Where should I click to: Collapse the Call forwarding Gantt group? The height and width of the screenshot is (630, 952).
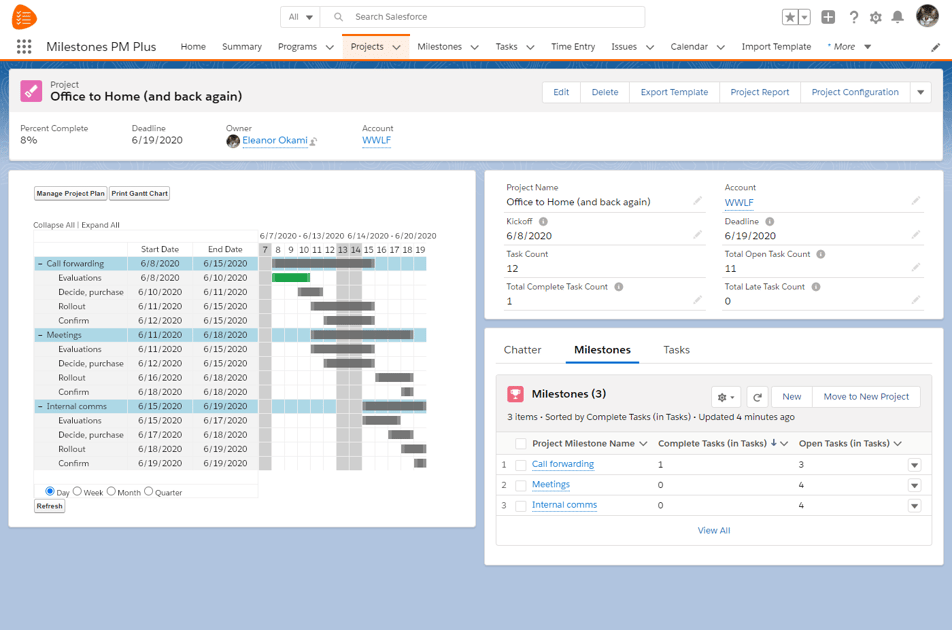coord(40,264)
